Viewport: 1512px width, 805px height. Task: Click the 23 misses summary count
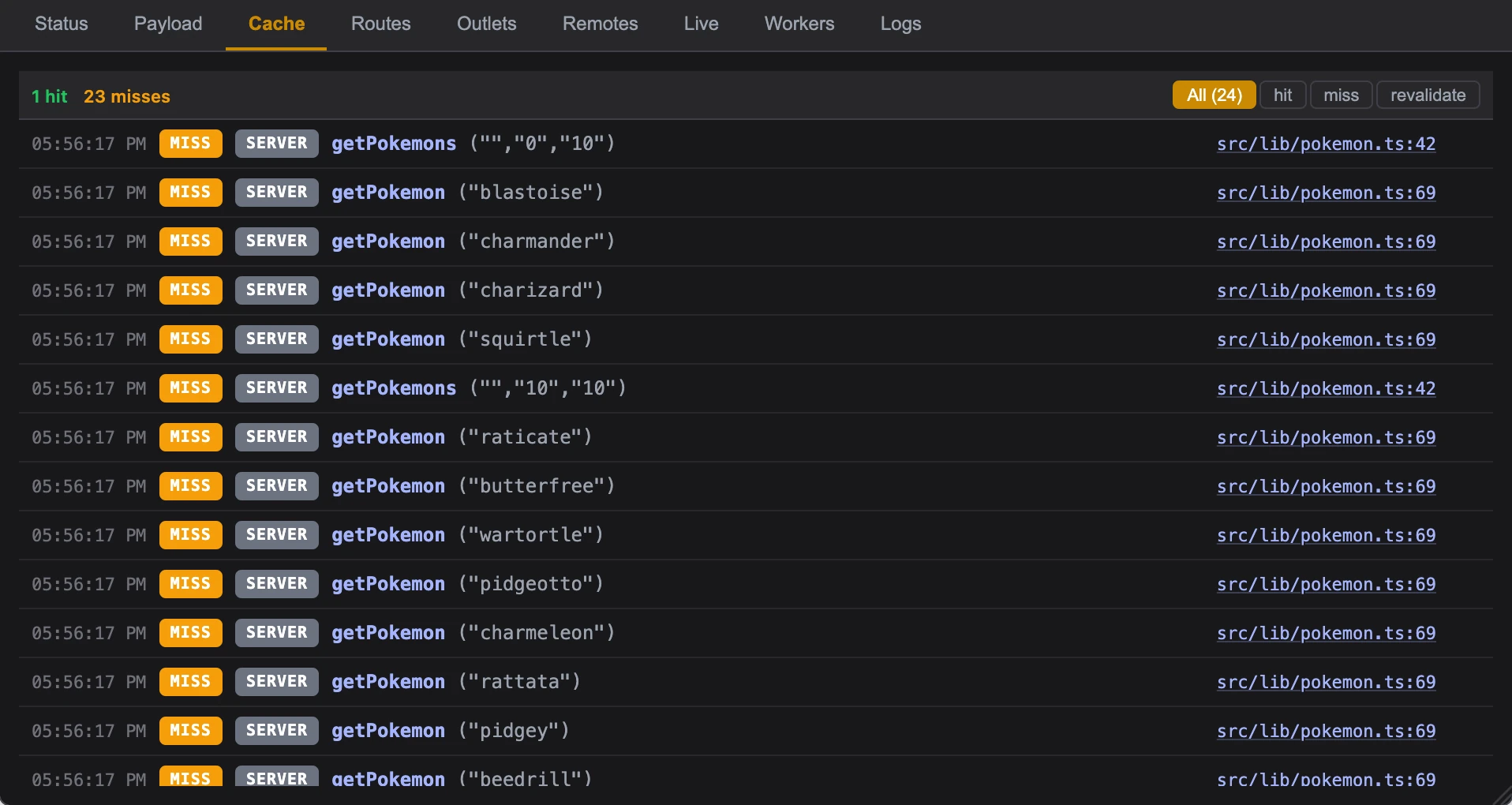tap(127, 96)
